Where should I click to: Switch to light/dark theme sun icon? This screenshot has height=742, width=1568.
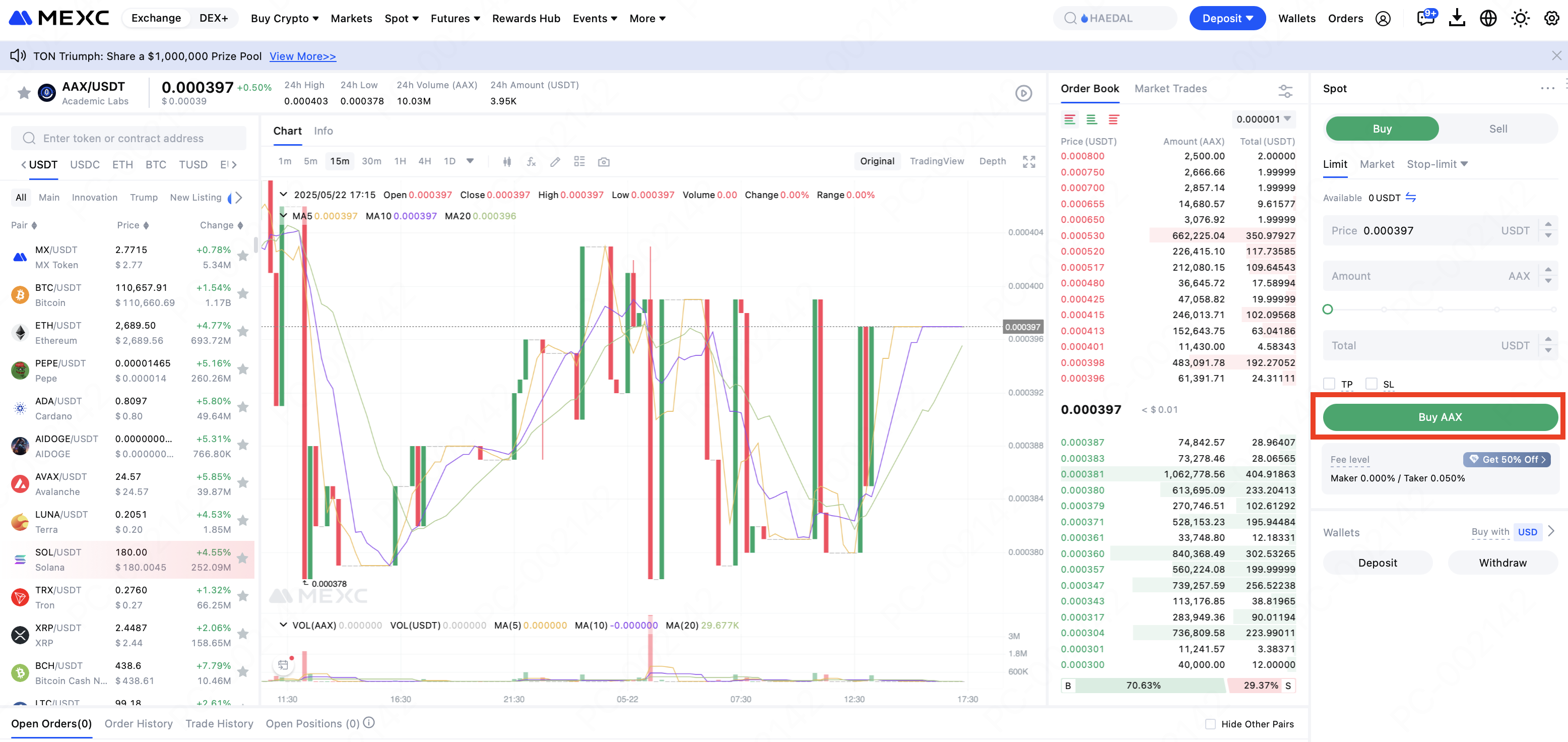(x=1520, y=18)
